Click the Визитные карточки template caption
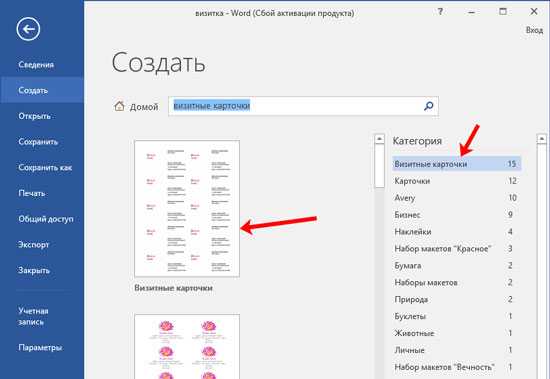This screenshot has height=379, width=550. (x=173, y=288)
